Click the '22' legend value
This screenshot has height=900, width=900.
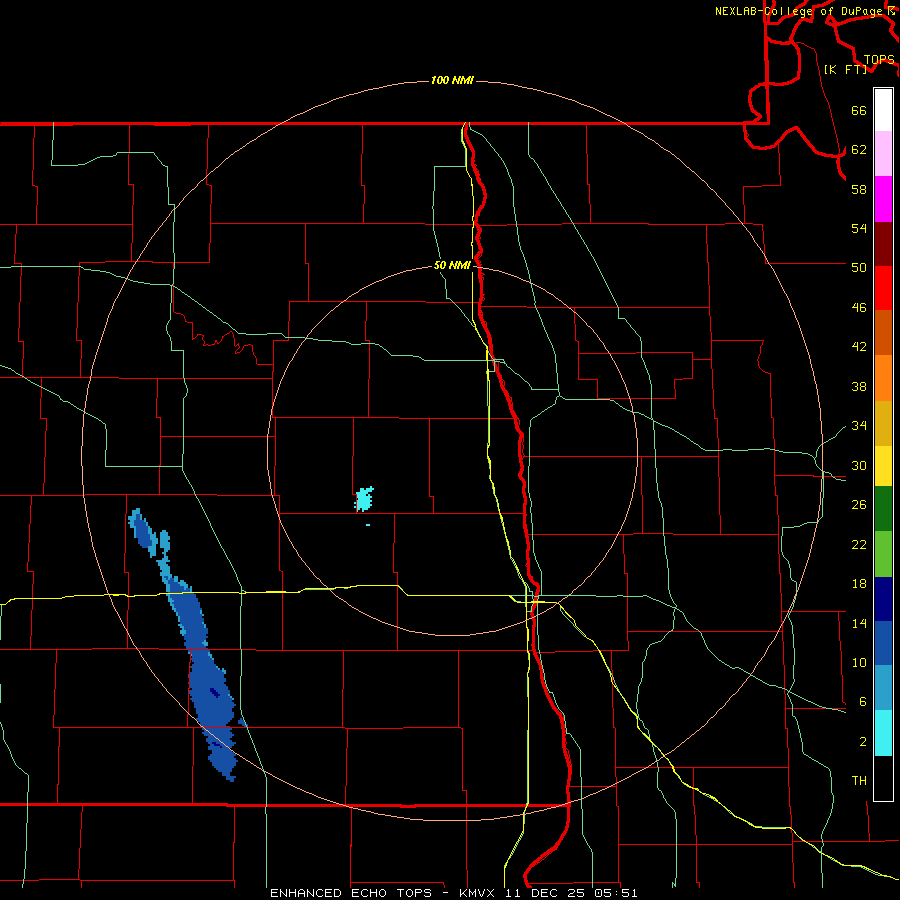[x=859, y=545]
